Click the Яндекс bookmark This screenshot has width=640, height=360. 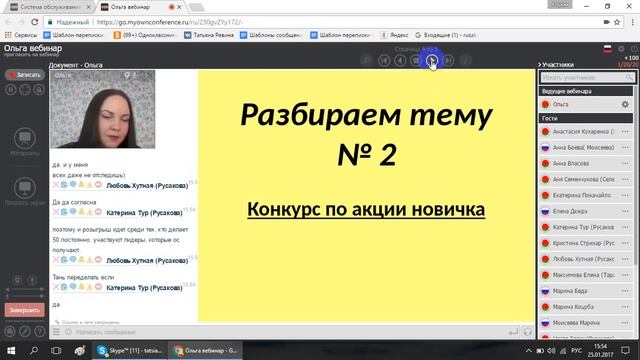click(394, 35)
